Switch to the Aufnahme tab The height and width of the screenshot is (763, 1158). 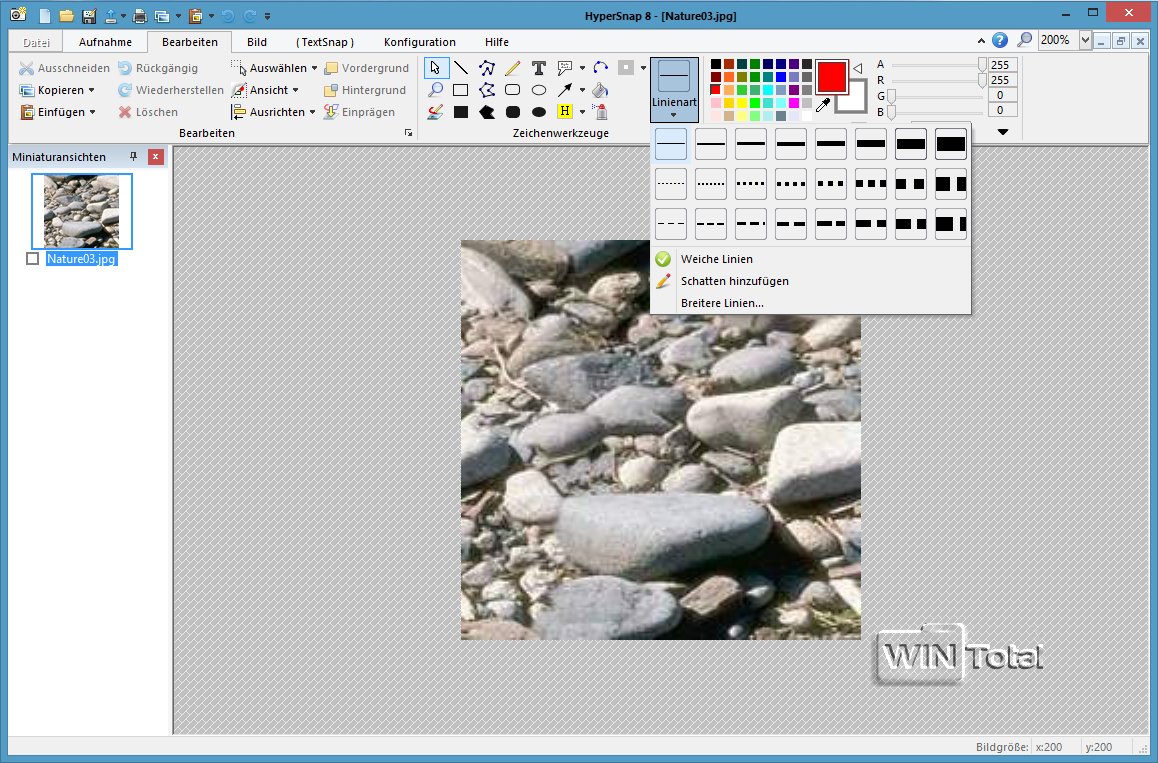105,42
